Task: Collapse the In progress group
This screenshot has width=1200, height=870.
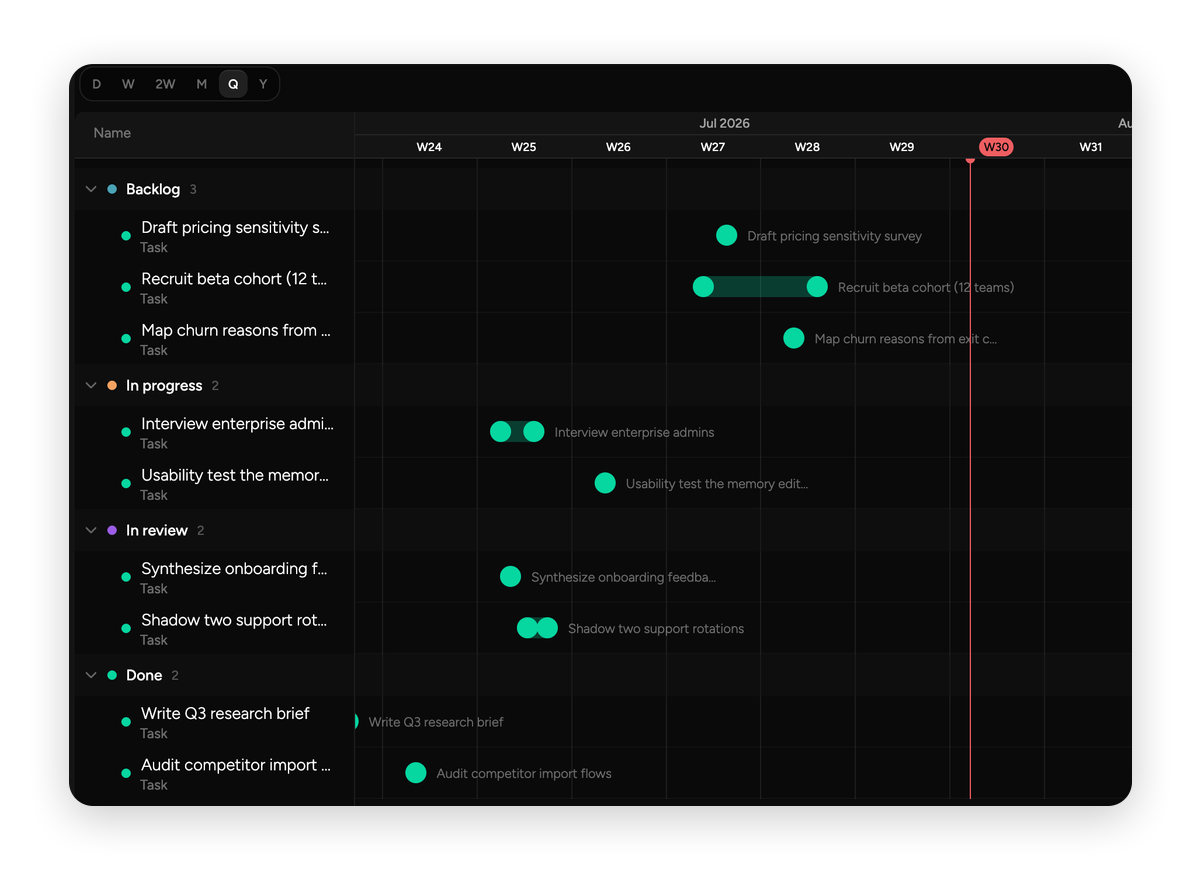Action: pos(91,385)
